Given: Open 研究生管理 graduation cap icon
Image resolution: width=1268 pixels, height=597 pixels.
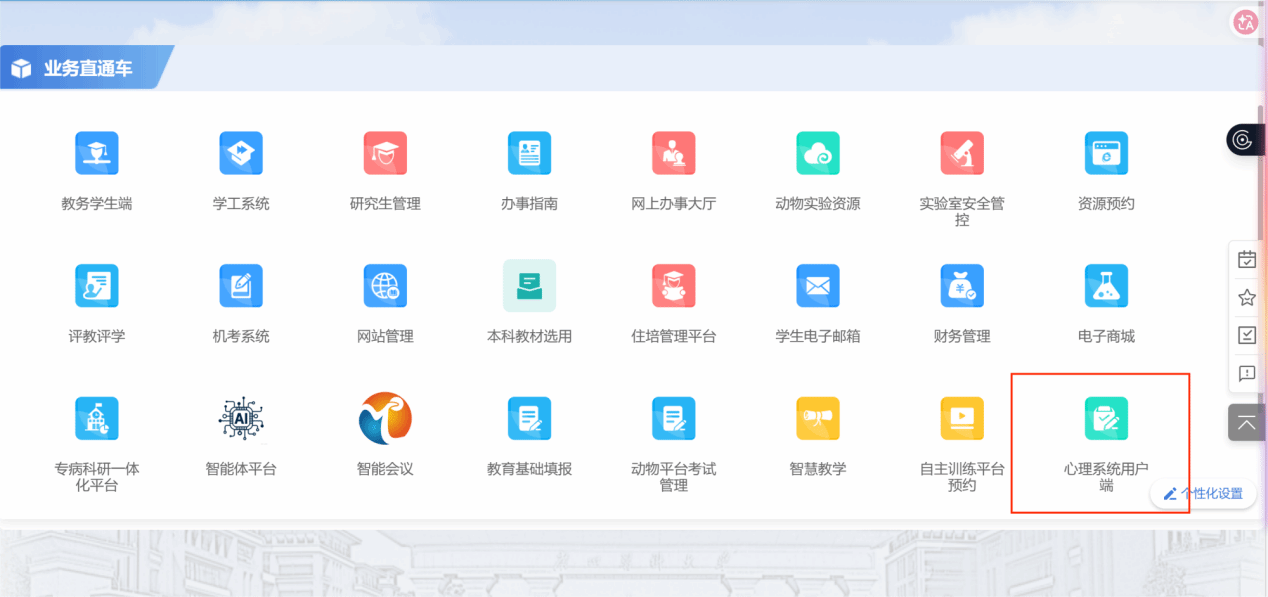Looking at the screenshot, I should (385, 154).
